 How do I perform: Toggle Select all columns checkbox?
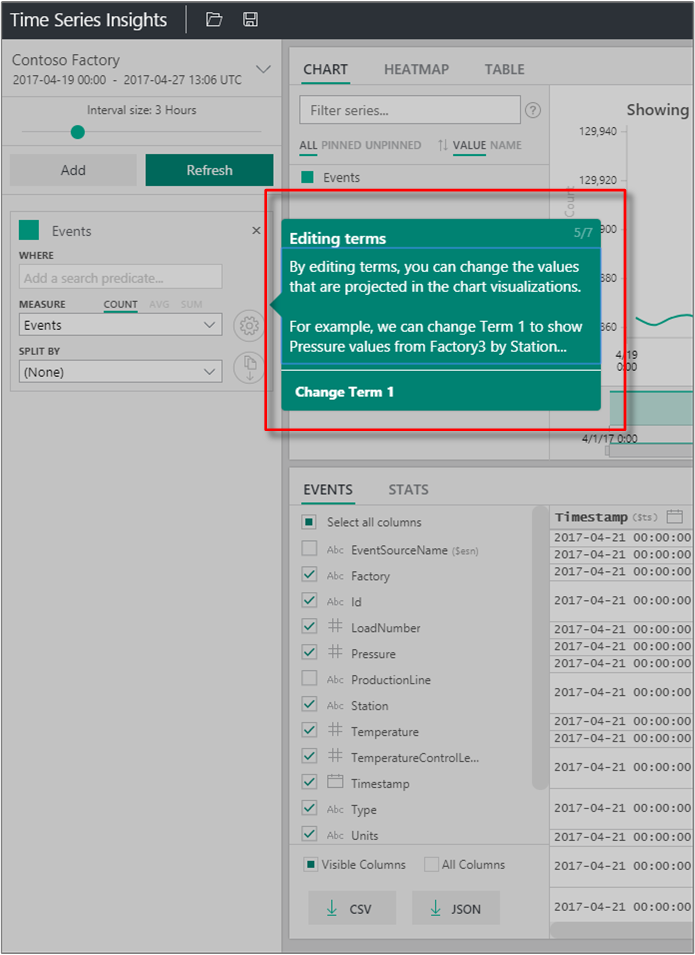[309, 522]
